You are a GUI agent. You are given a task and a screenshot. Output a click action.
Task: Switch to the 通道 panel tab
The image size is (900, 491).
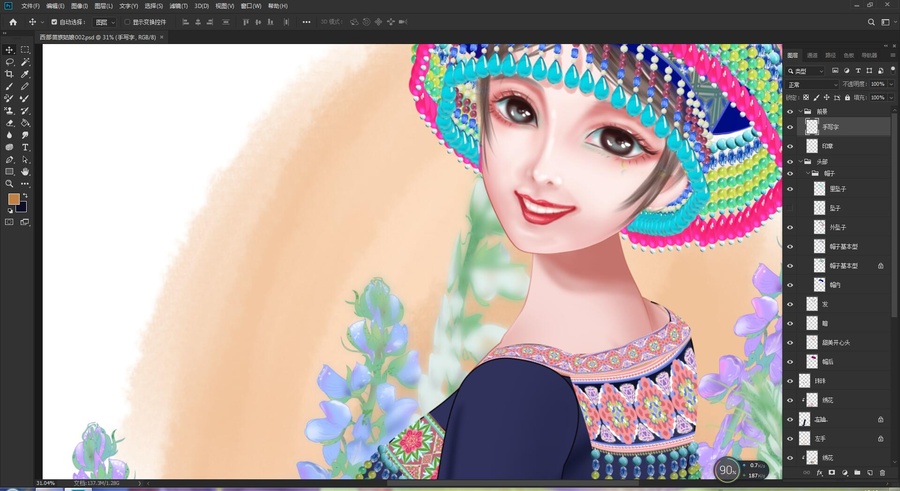point(812,55)
